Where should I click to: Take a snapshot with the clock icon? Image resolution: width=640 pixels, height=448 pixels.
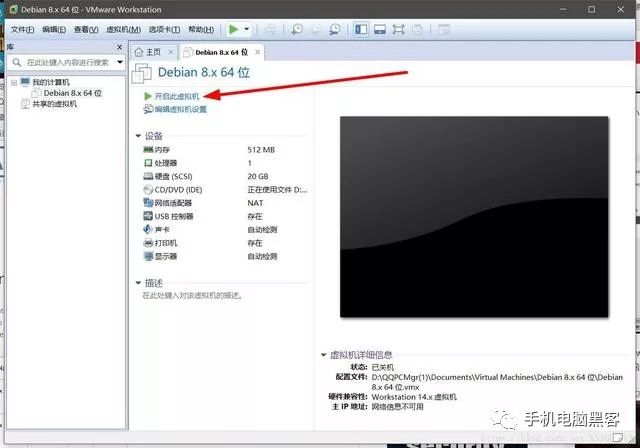coord(297,29)
